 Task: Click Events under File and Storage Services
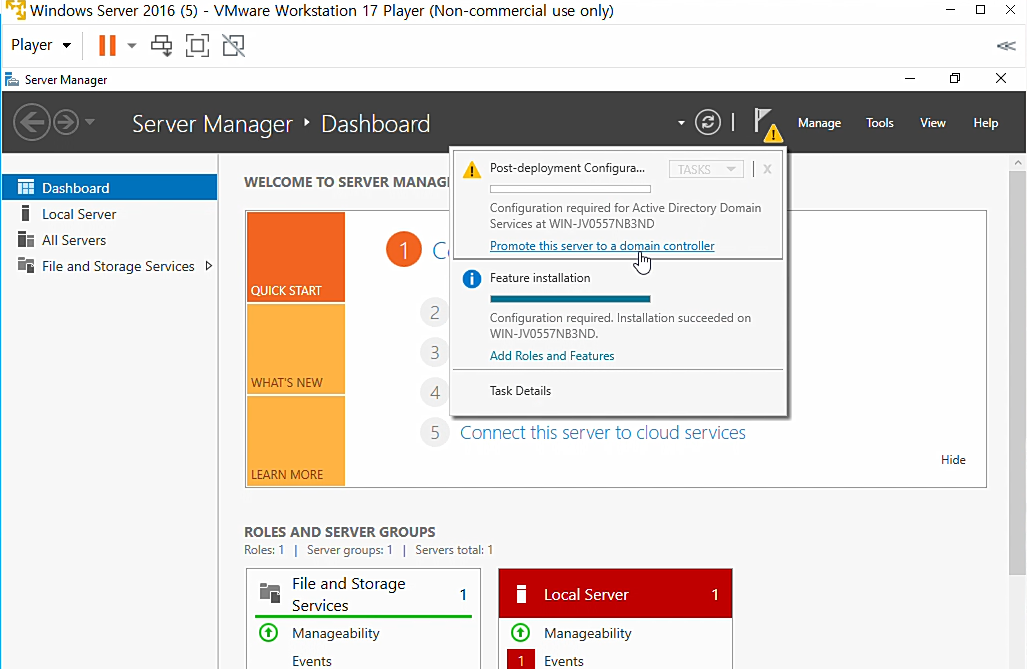click(x=312, y=661)
